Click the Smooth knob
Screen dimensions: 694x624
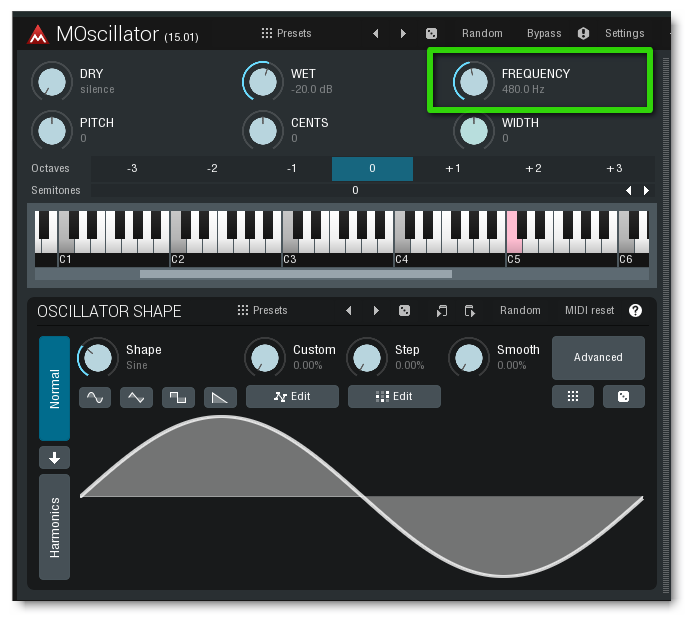point(469,358)
